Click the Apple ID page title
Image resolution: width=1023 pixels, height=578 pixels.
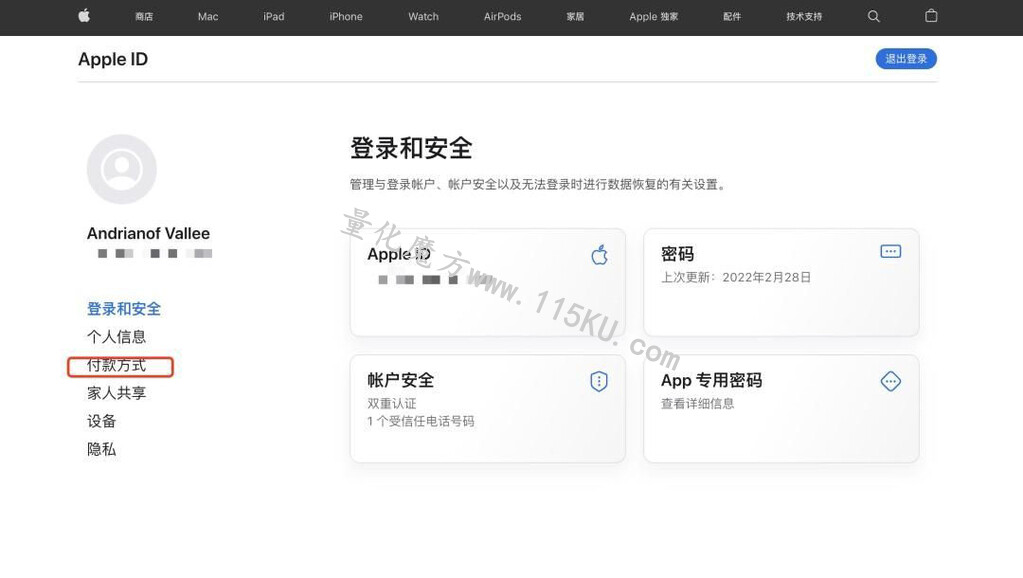[x=113, y=59]
